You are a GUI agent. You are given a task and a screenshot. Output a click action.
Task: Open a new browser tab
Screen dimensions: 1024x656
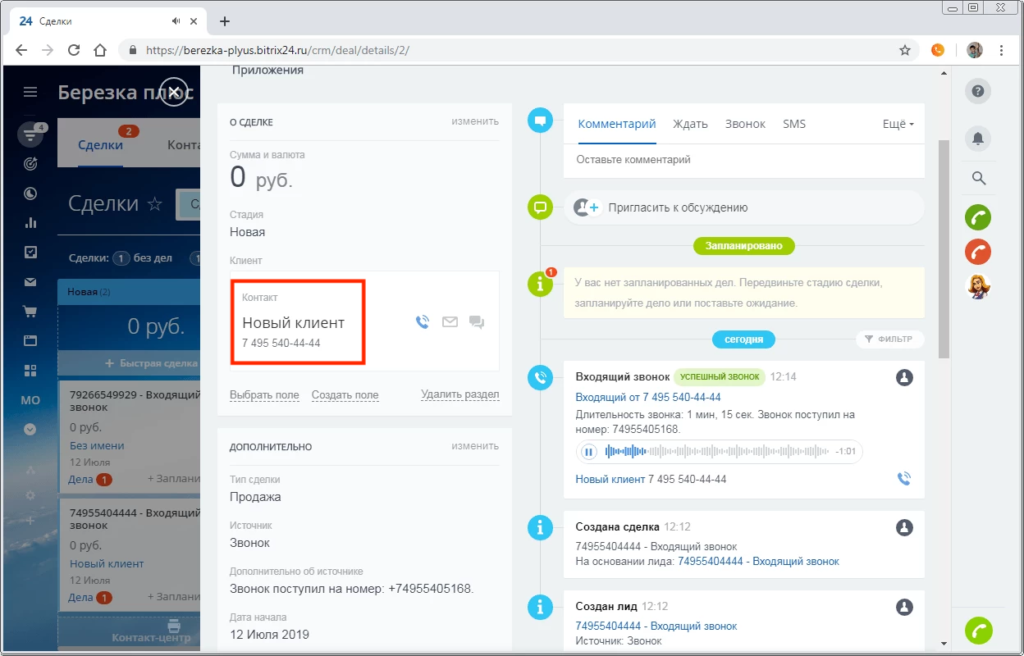click(x=225, y=22)
